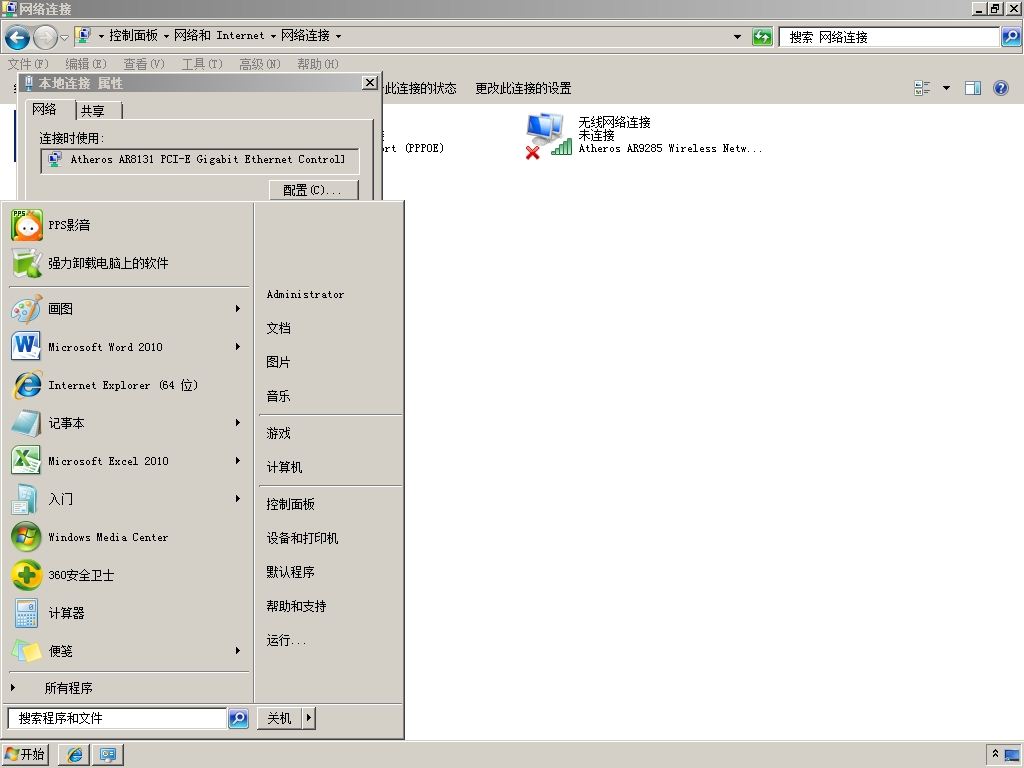The image size is (1024, 768).
Task: Open the 帮助(H) menu
Action: [x=317, y=64]
